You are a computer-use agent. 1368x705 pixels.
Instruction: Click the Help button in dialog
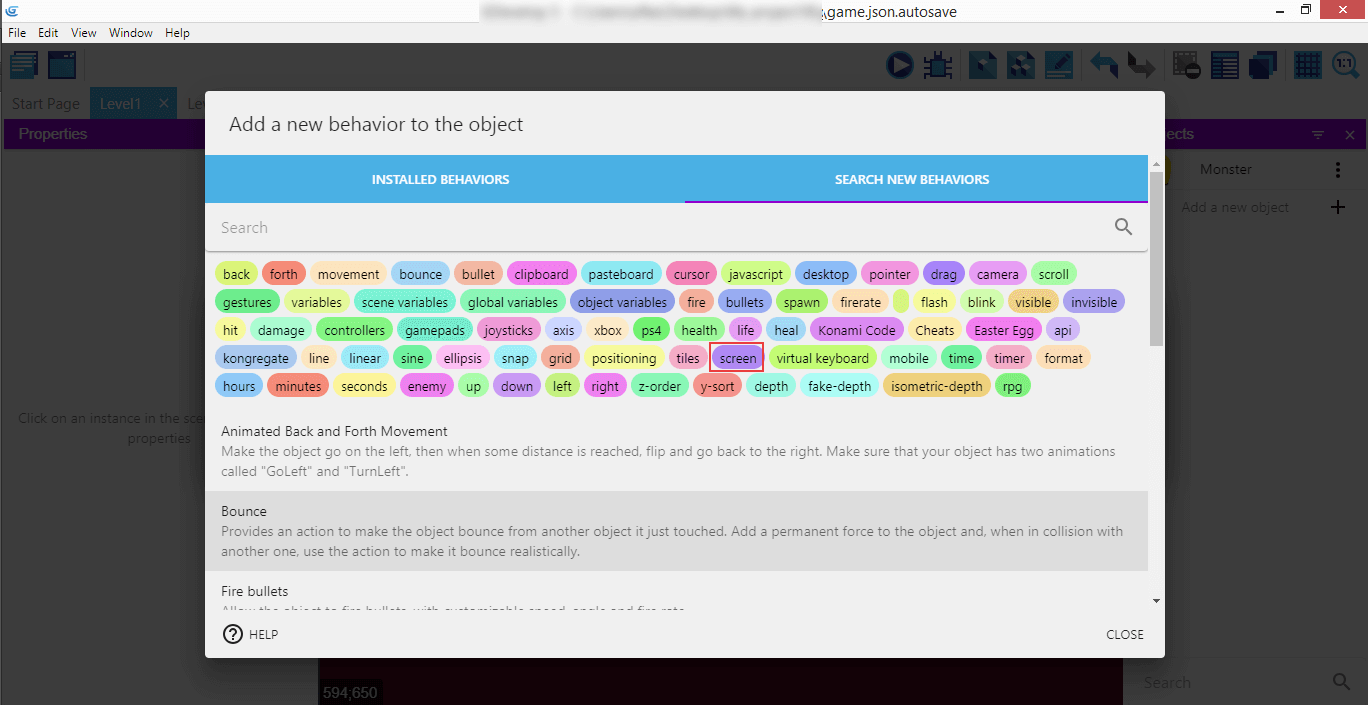pos(250,634)
